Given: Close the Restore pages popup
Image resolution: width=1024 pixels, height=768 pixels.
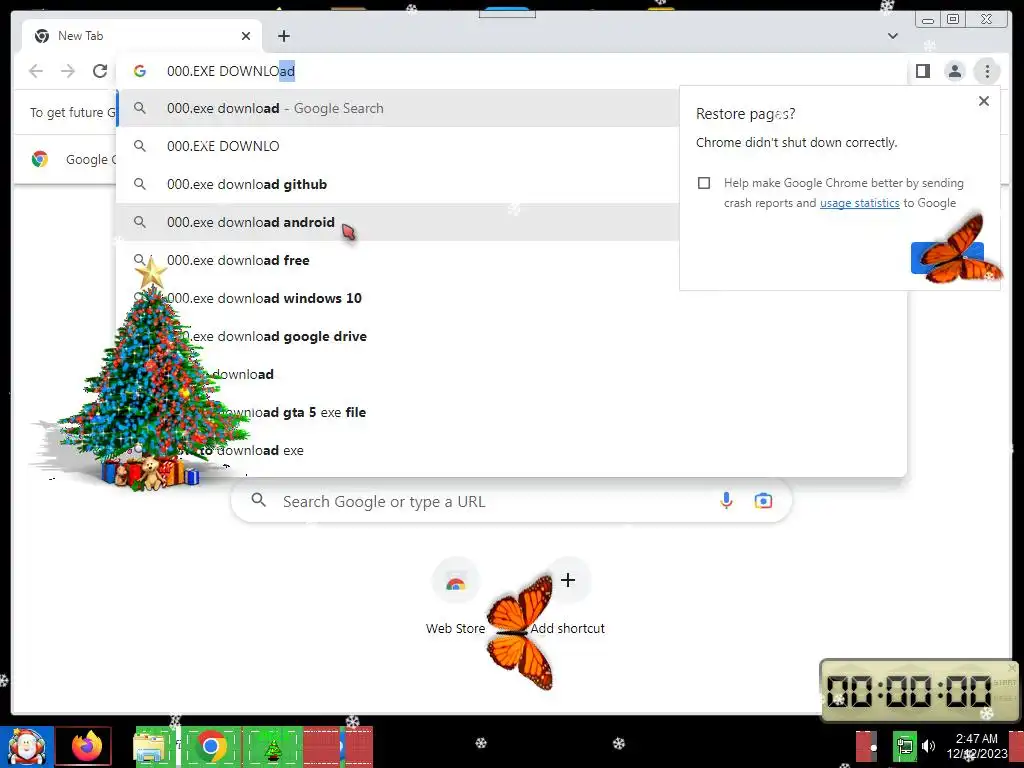Looking at the screenshot, I should tap(984, 101).
